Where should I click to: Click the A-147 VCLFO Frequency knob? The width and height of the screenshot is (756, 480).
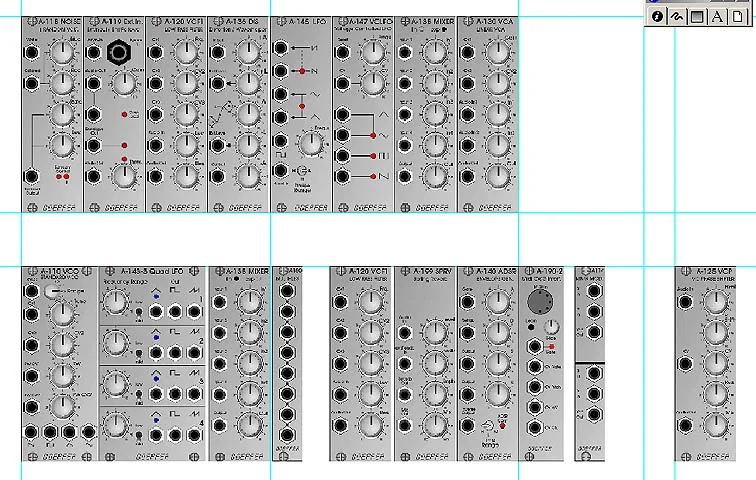[373, 53]
